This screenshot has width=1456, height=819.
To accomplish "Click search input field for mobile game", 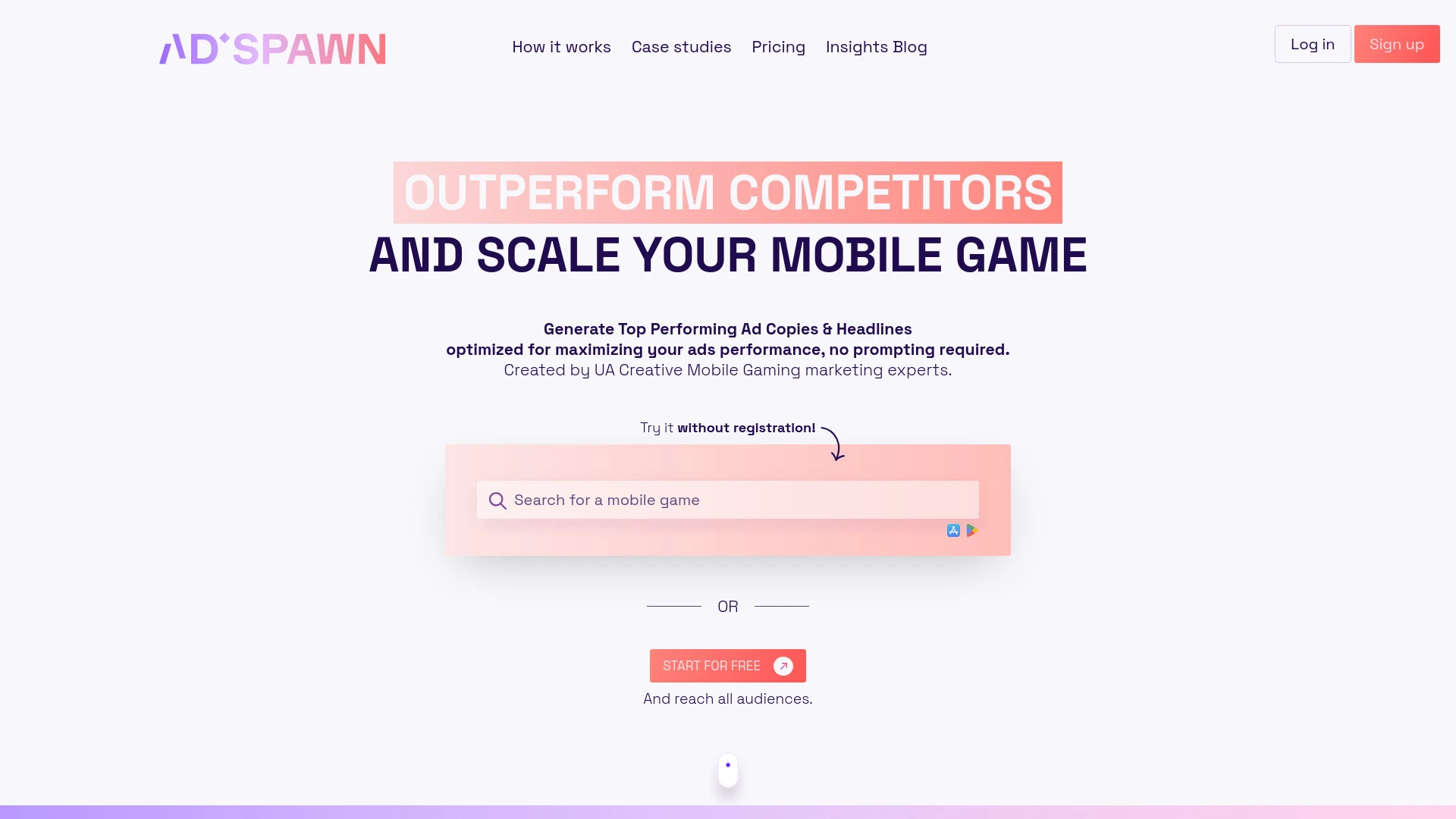I will coord(728,500).
